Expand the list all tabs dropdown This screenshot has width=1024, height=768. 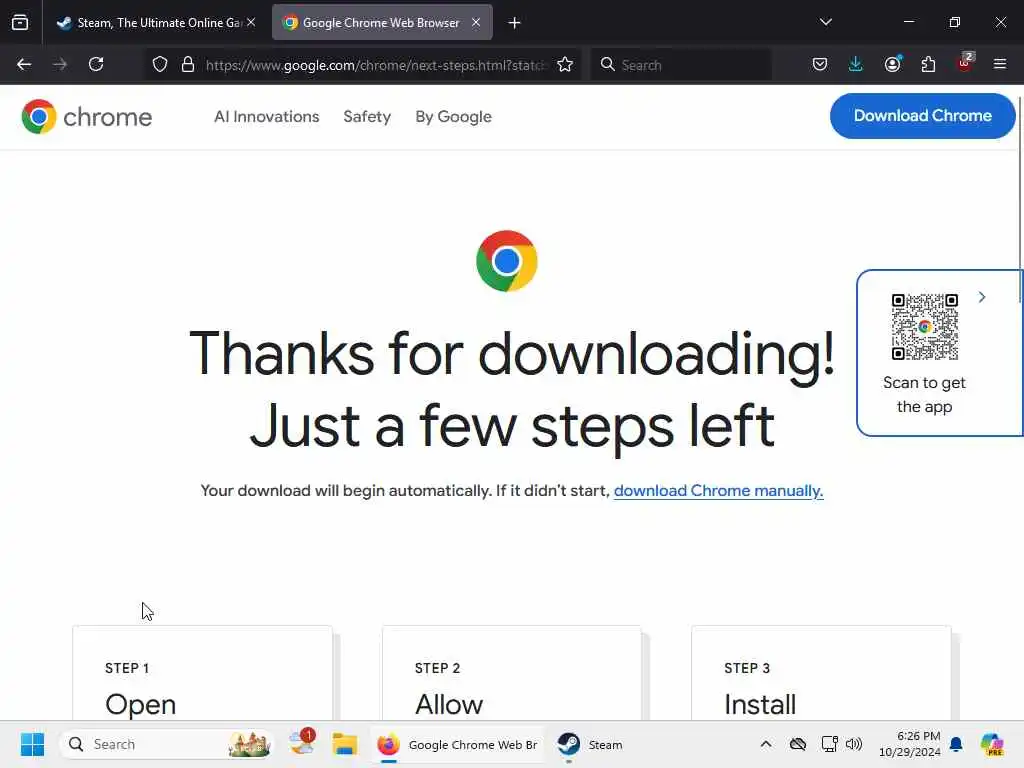(x=825, y=22)
